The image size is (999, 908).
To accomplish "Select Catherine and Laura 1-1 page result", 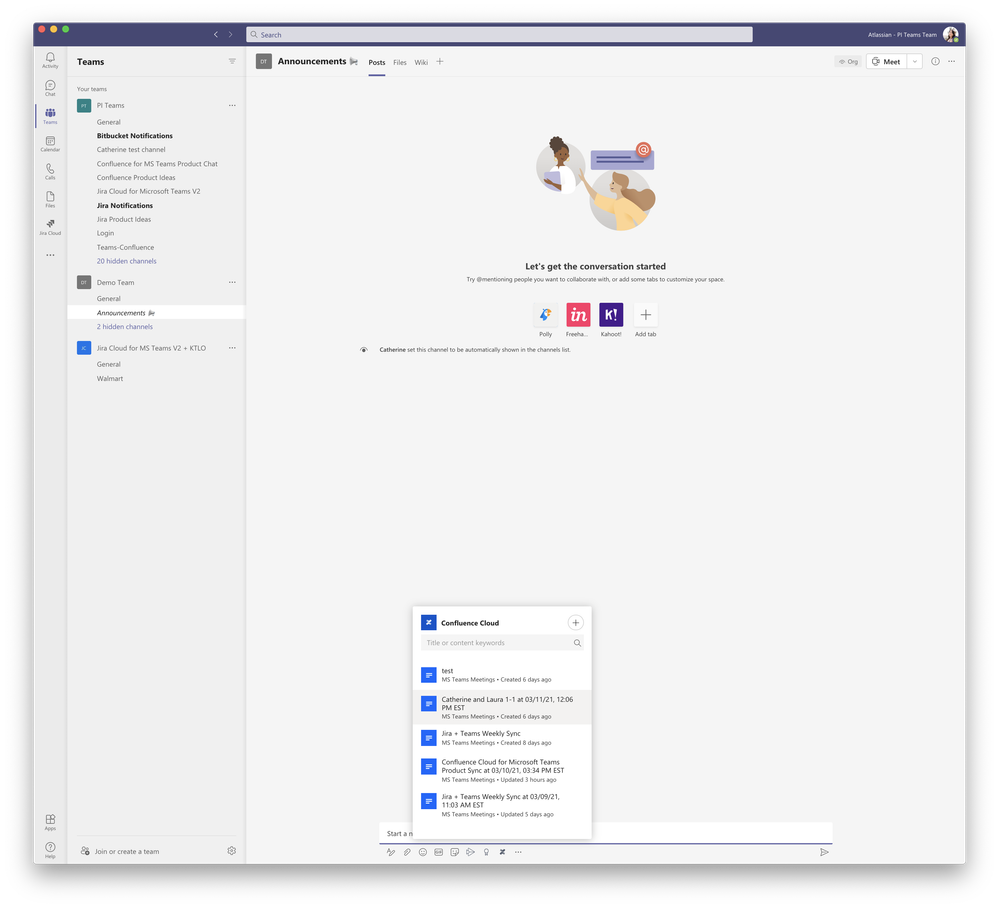I will (x=502, y=707).
